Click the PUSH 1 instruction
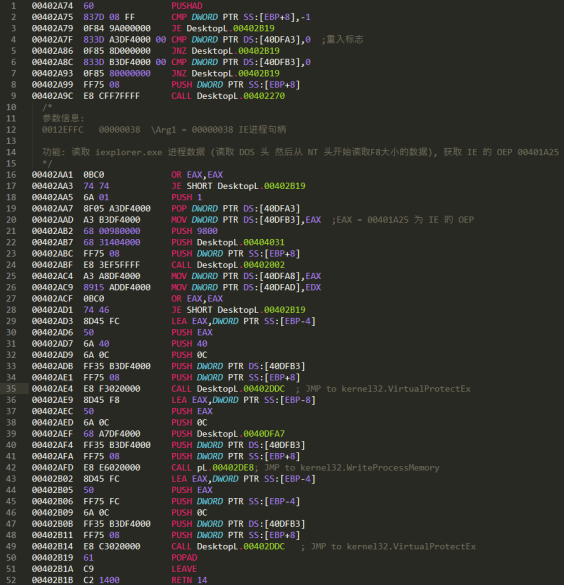Viewport: 564px width, 586px height. [187, 197]
